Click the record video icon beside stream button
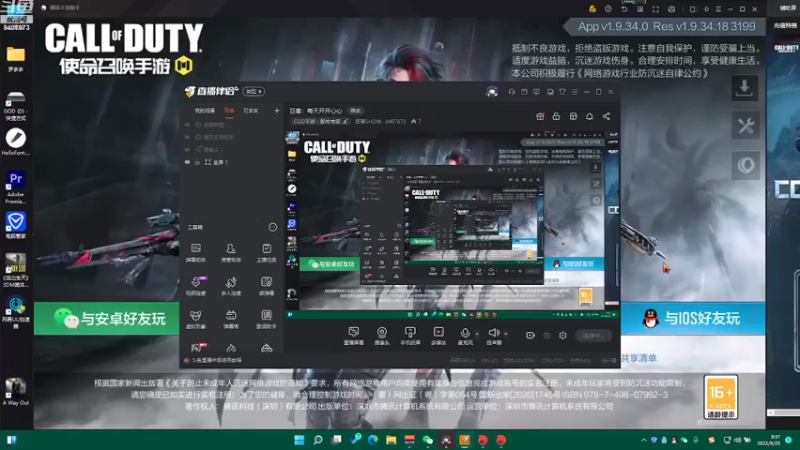The width and height of the screenshot is (800, 450). [x=530, y=335]
